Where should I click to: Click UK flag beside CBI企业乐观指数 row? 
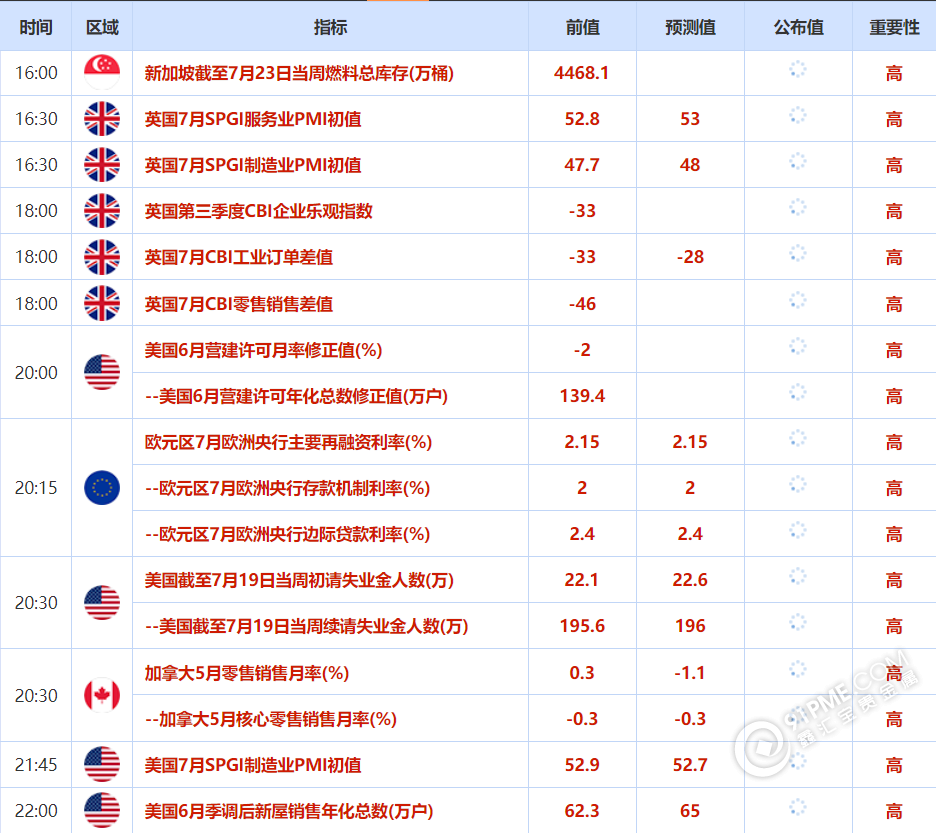click(102, 211)
